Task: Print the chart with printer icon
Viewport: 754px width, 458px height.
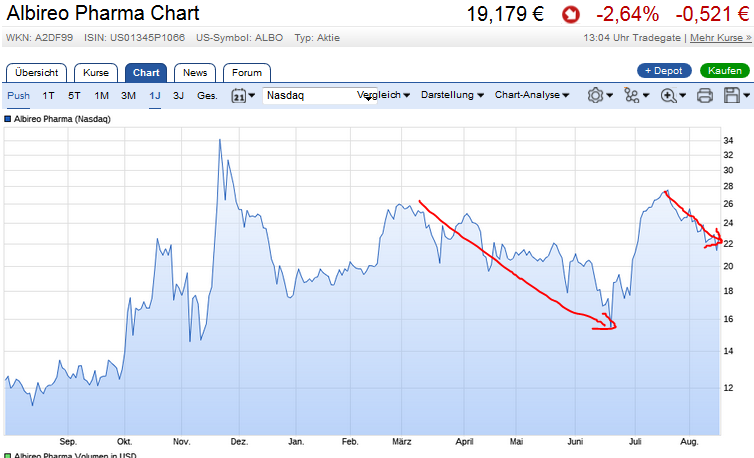Action: pos(704,96)
